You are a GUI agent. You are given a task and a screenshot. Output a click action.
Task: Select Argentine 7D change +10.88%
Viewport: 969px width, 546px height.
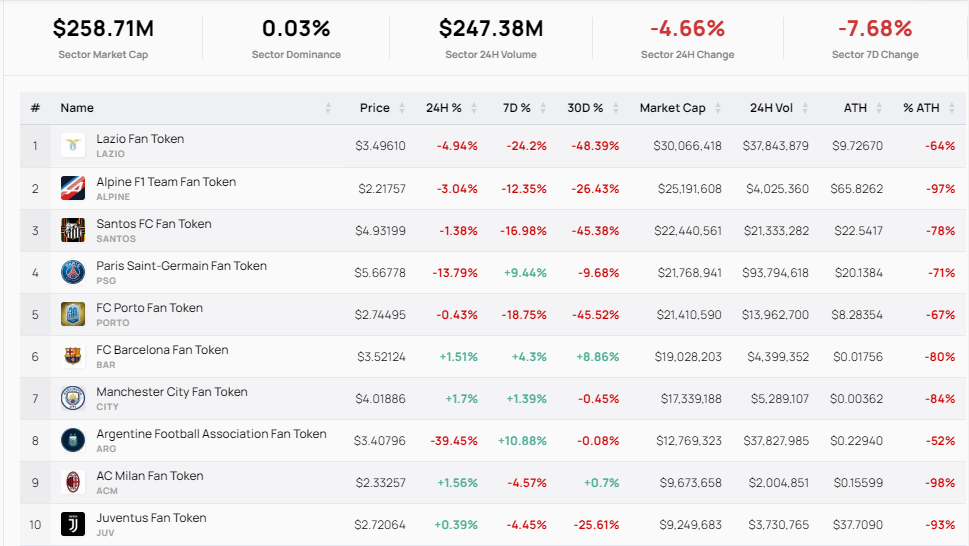point(522,440)
